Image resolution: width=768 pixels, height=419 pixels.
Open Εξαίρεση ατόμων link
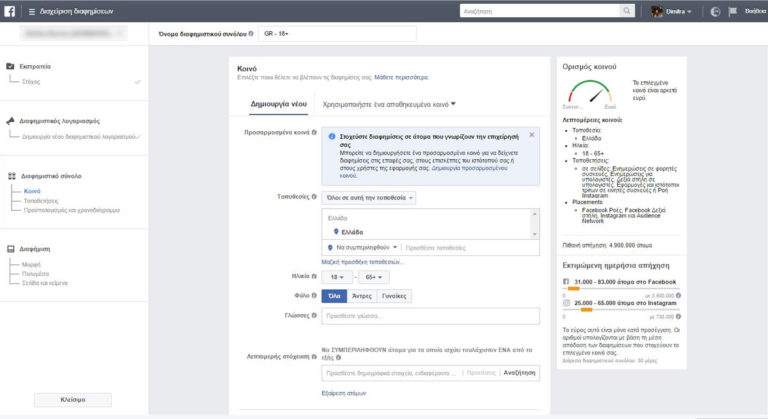point(344,393)
